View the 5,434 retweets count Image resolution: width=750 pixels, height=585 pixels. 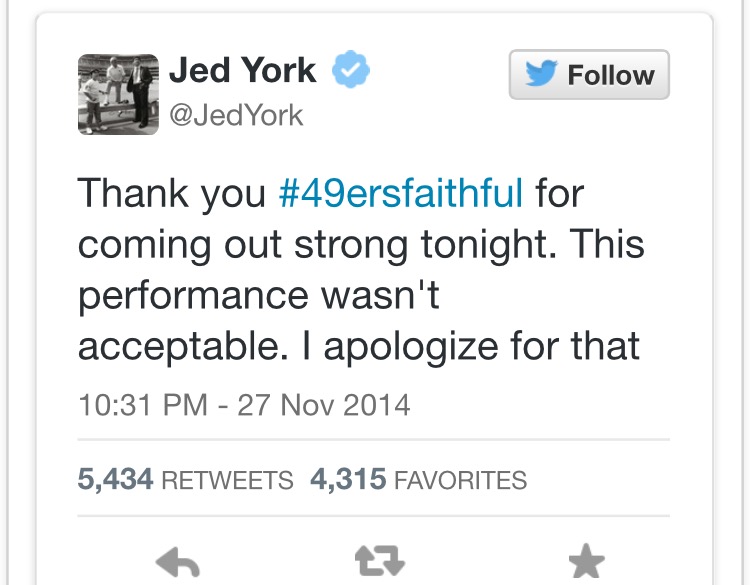pos(115,480)
